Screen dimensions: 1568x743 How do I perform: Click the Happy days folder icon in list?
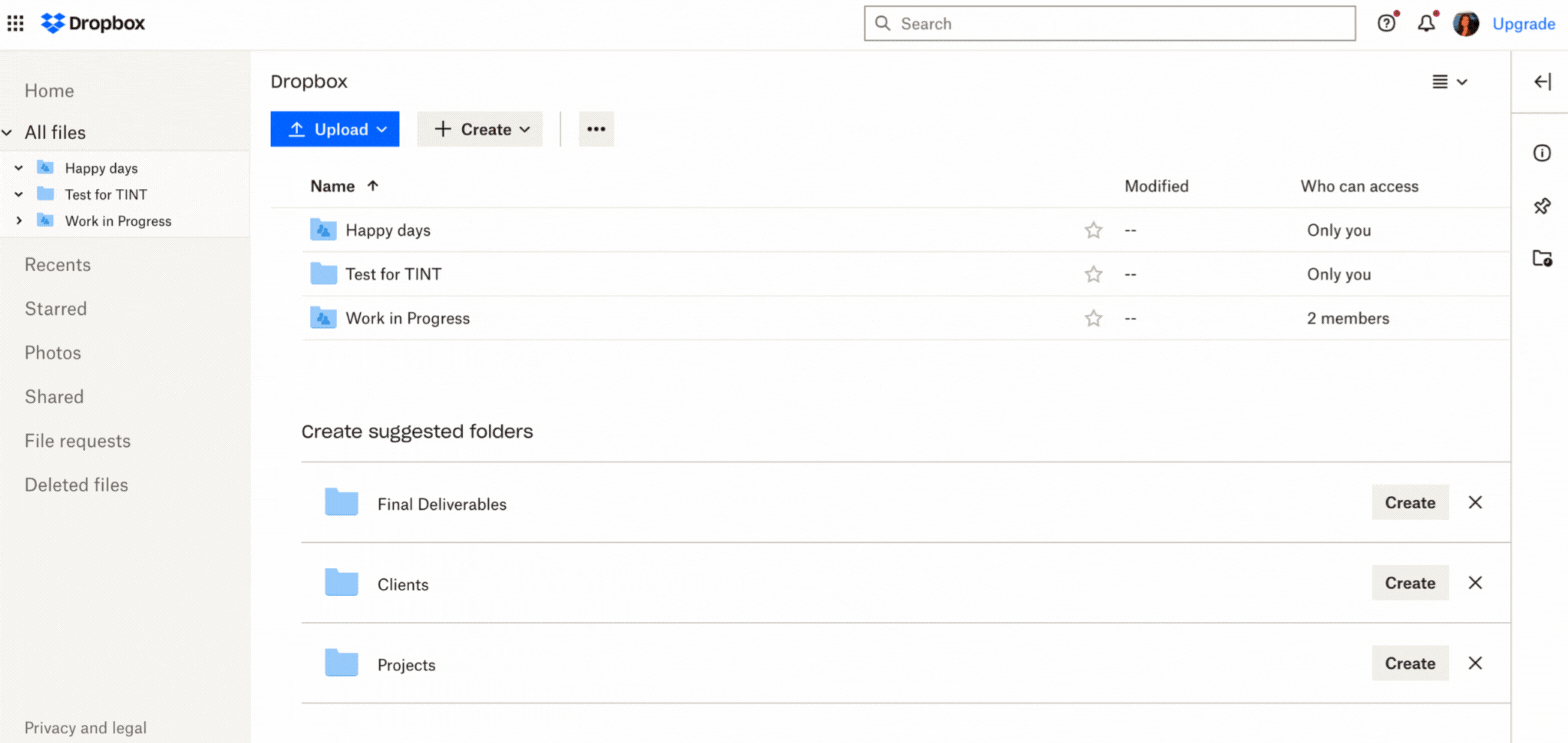tap(323, 230)
